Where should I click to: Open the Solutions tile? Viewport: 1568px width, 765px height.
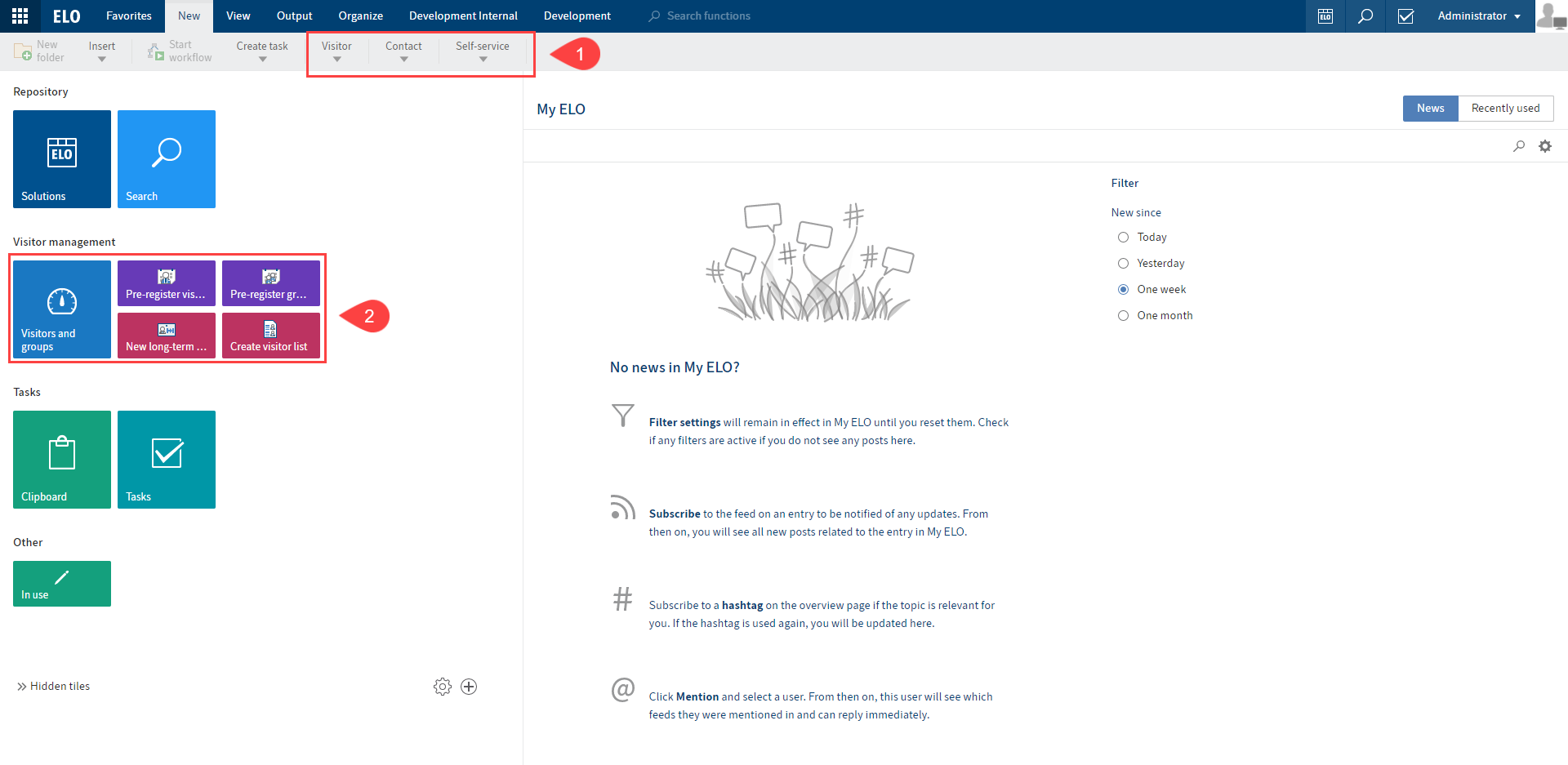(x=62, y=159)
